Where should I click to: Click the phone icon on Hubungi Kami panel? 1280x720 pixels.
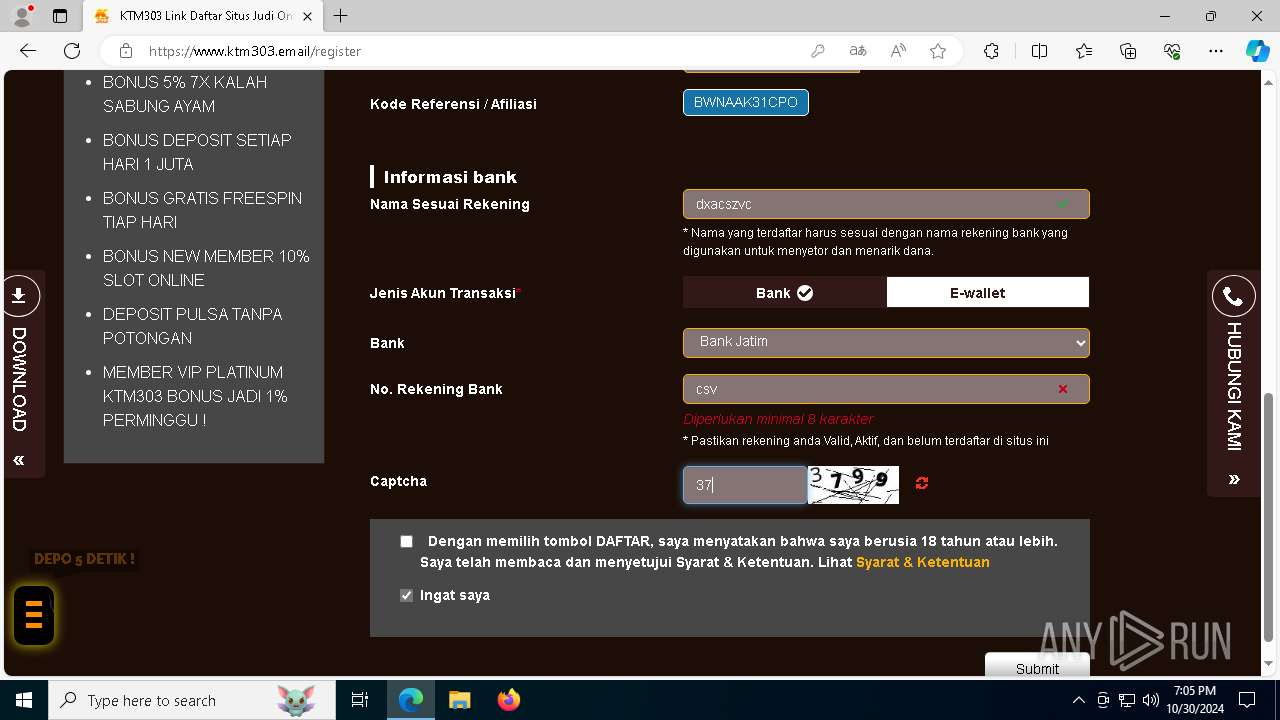coord(1233,297)
